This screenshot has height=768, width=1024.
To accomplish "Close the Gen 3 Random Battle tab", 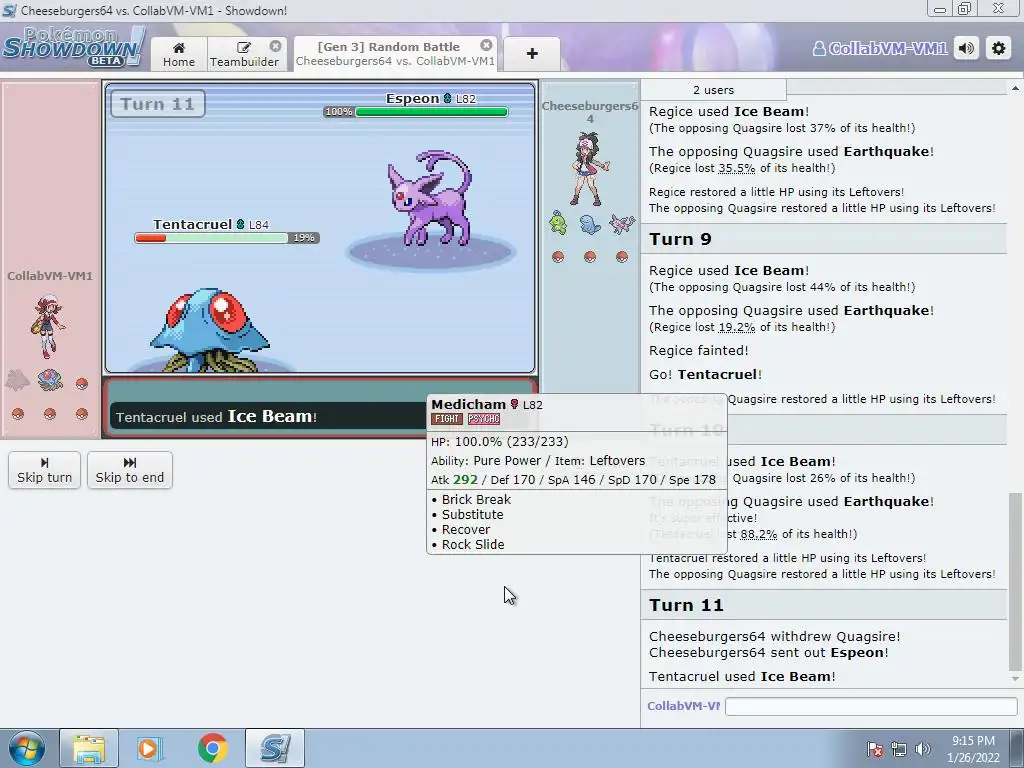I will 486,45.
